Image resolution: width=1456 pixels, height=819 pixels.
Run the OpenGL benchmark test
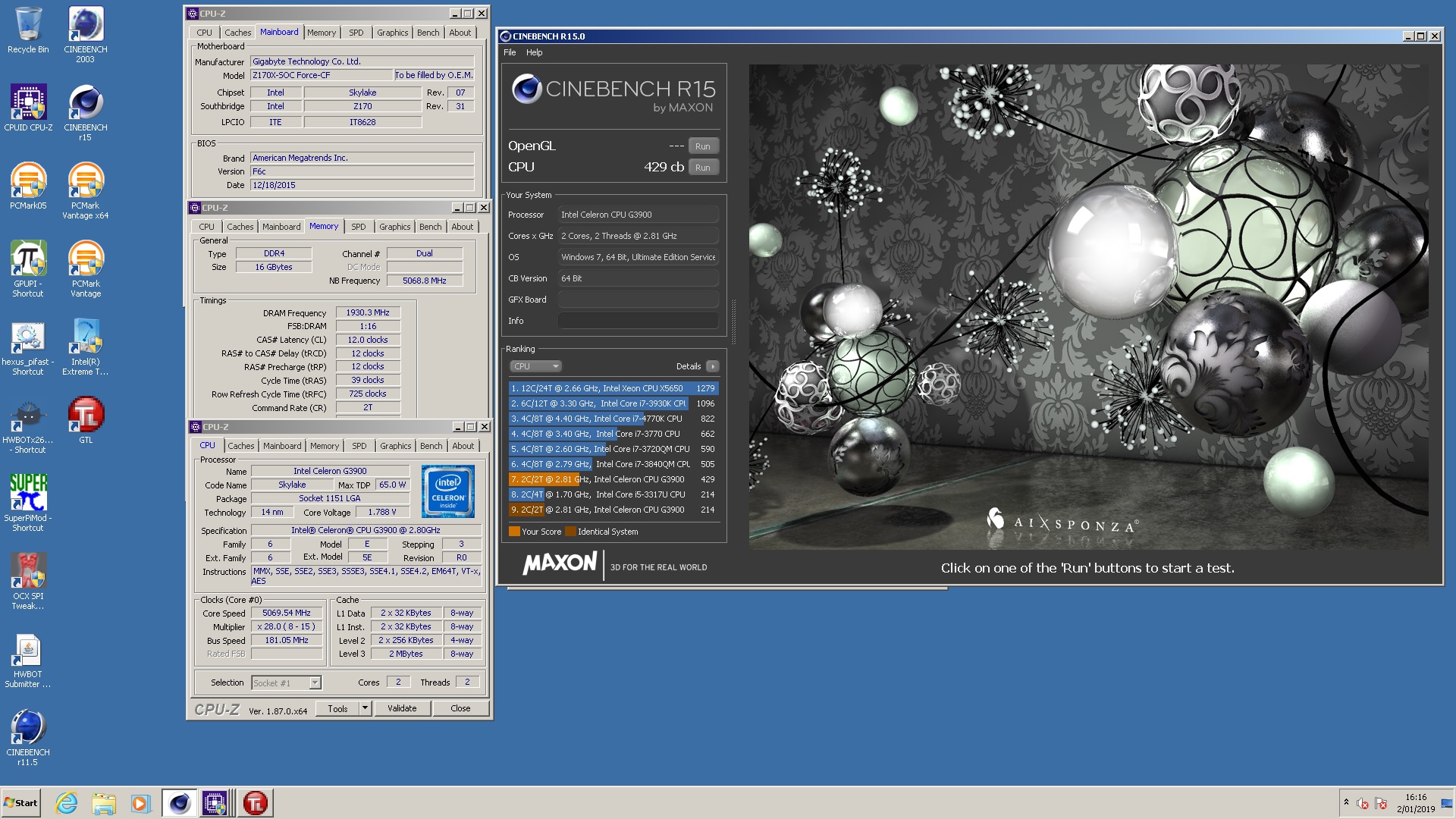[703, 146]
